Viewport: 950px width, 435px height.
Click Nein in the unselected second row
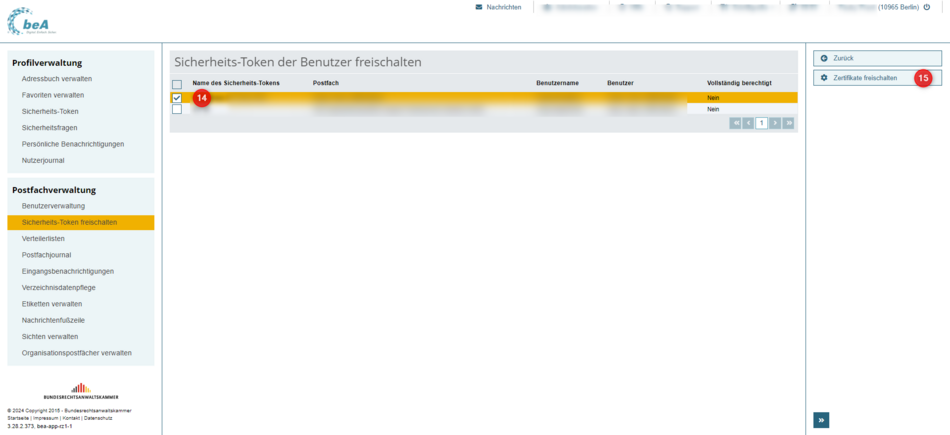pos(712,109)
